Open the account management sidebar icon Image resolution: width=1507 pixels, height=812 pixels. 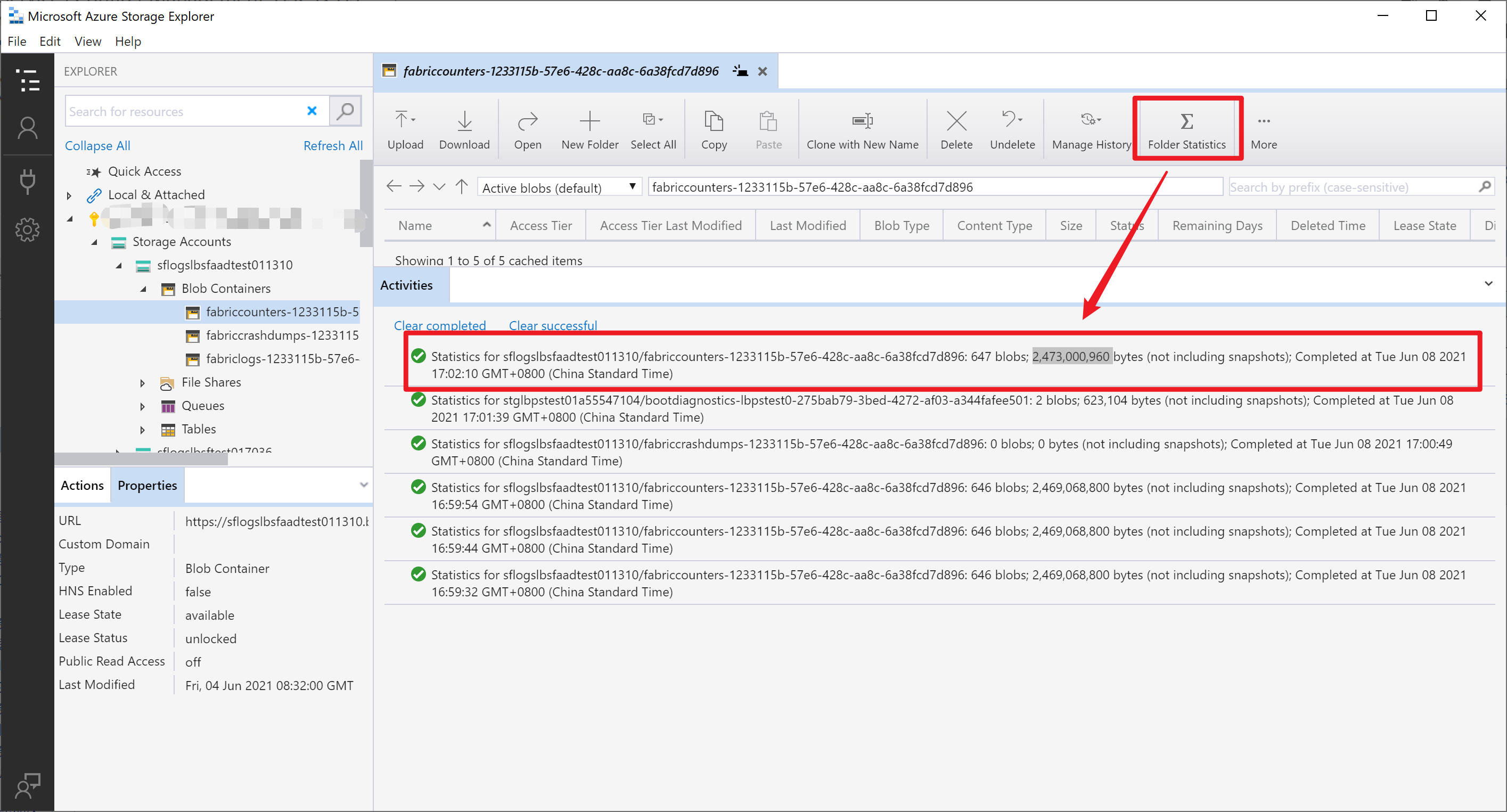[27, 128]
